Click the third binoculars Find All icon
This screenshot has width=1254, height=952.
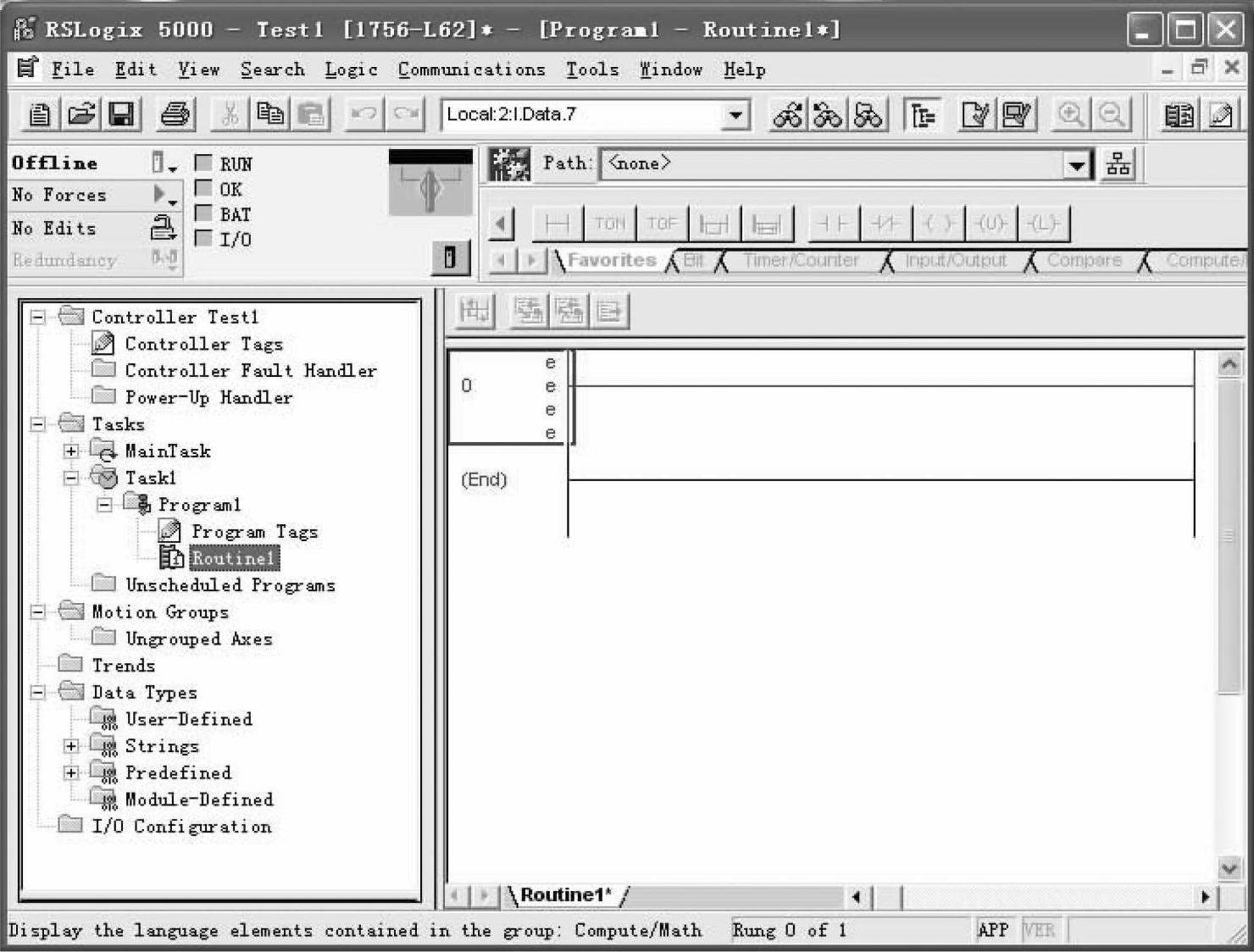tap(868, 114)
